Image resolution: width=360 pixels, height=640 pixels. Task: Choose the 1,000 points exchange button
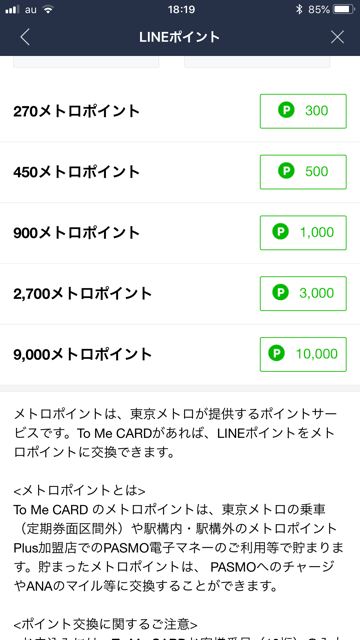(303, 233)
